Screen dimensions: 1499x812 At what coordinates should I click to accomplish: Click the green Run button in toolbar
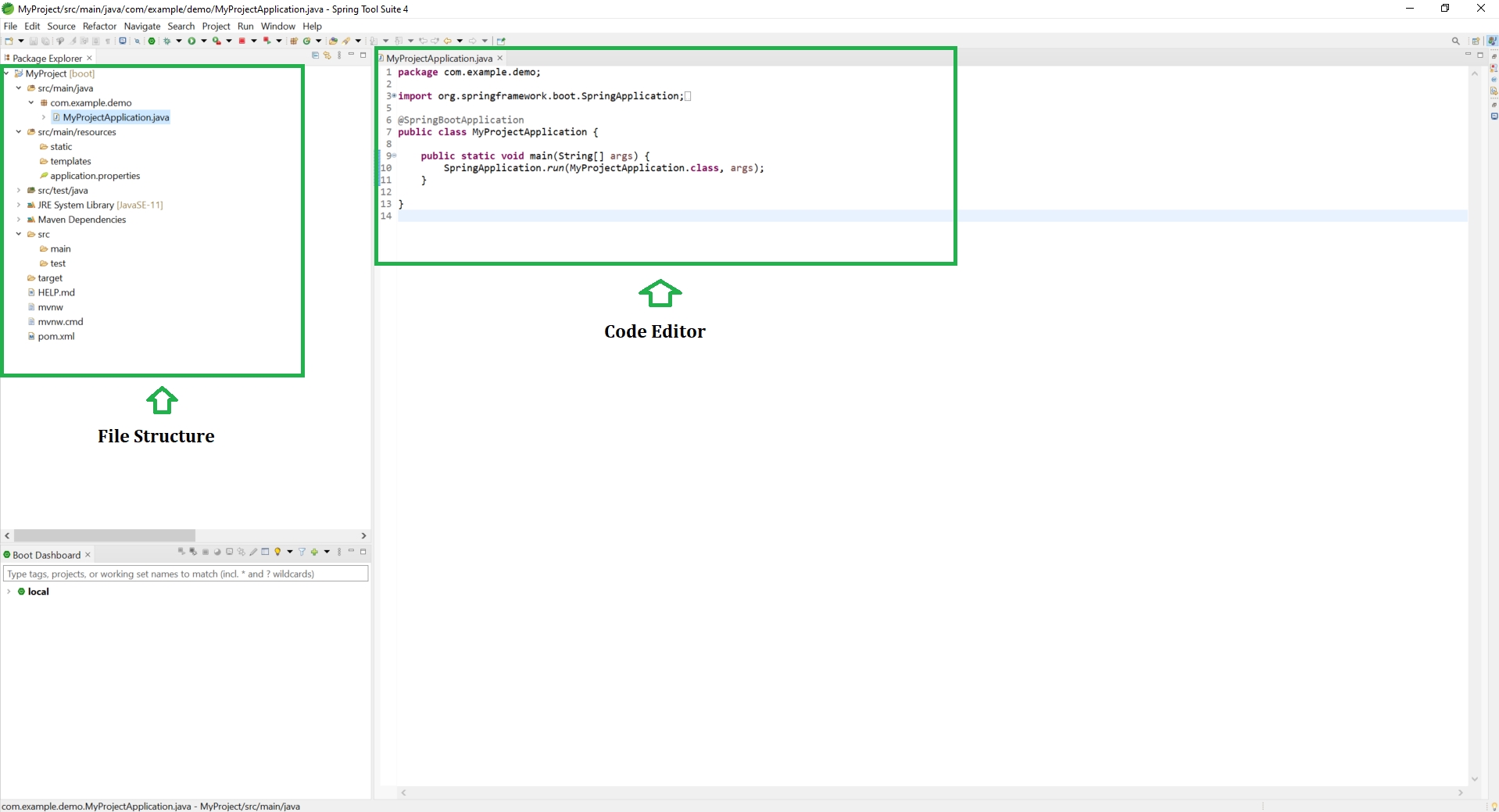(x=191, y=41)
